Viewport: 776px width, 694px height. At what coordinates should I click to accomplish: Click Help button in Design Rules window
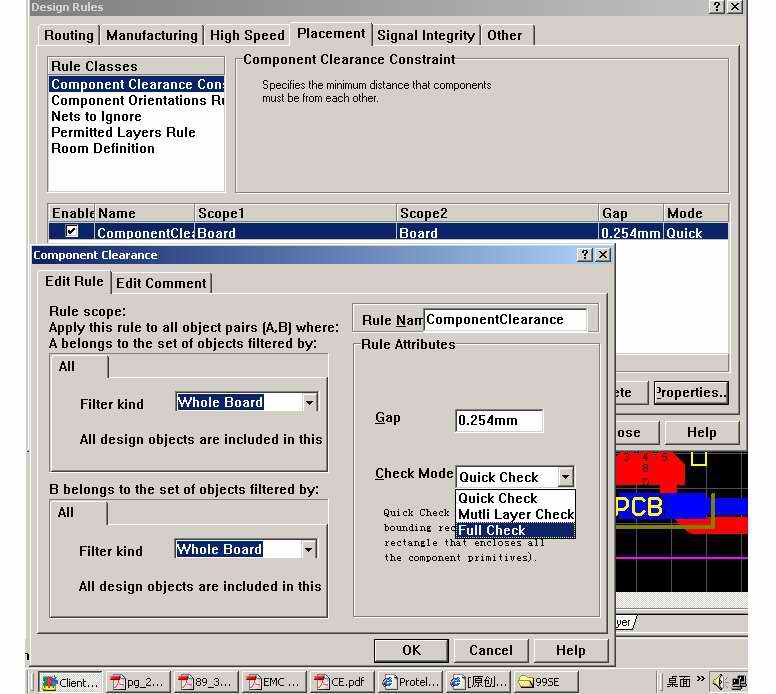tap(702, 433)
